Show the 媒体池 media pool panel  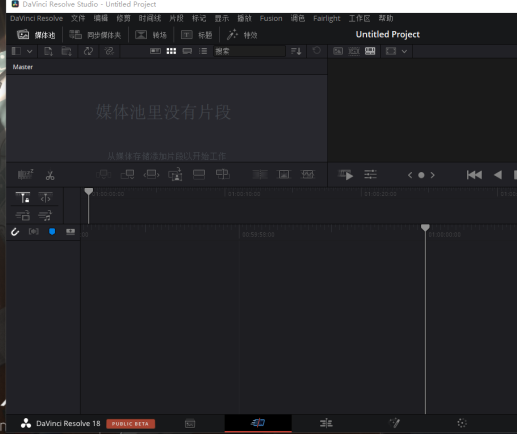36,35
